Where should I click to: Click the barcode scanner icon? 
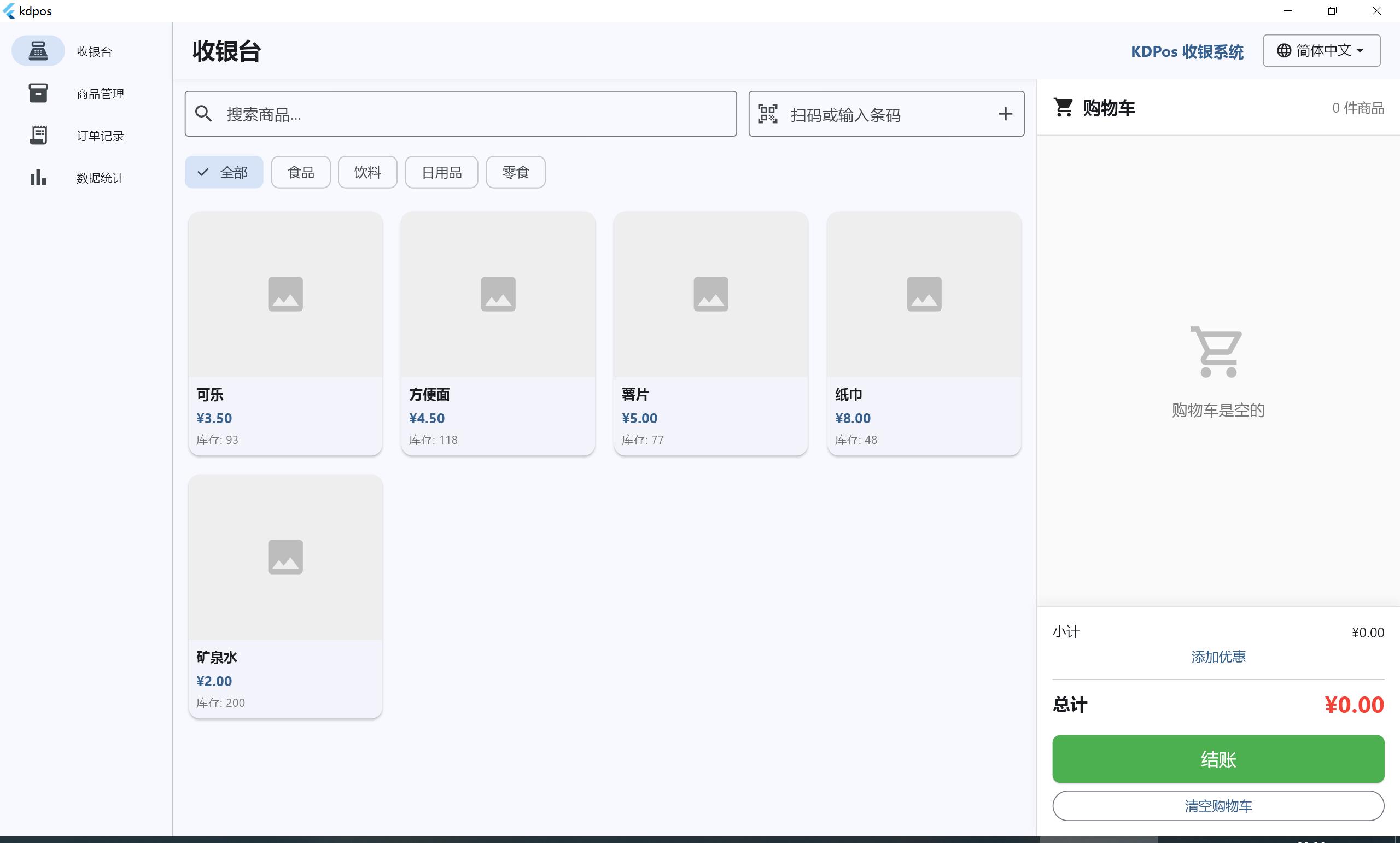[x=768, y=114]
